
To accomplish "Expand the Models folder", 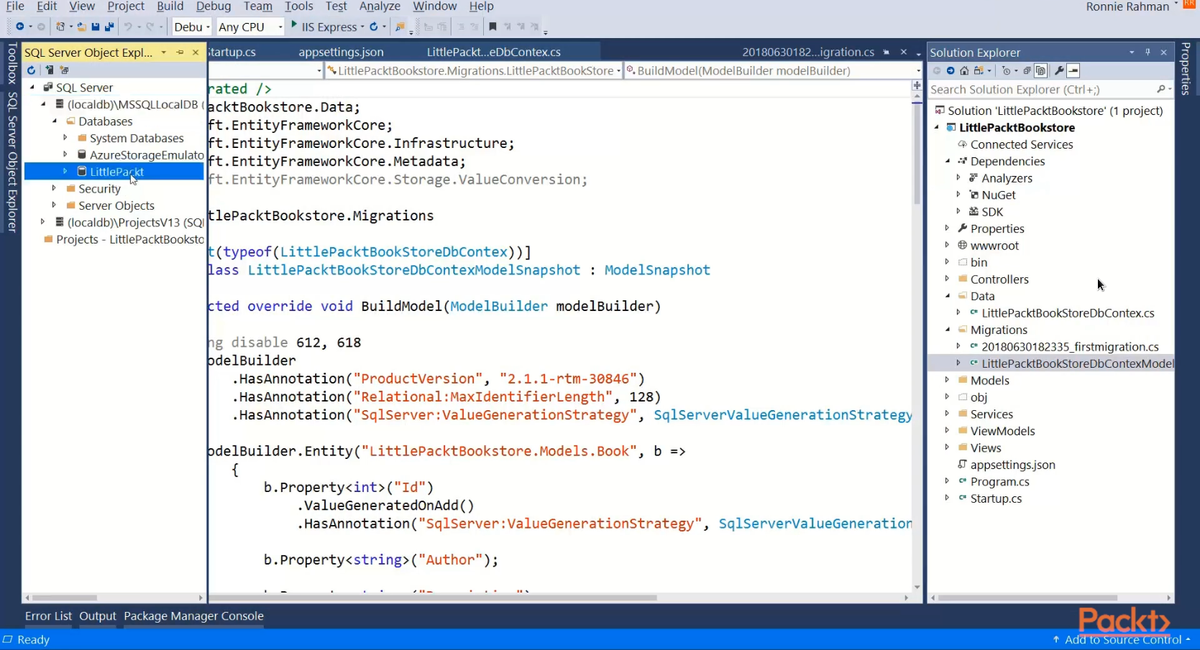I will pos(947,380).
